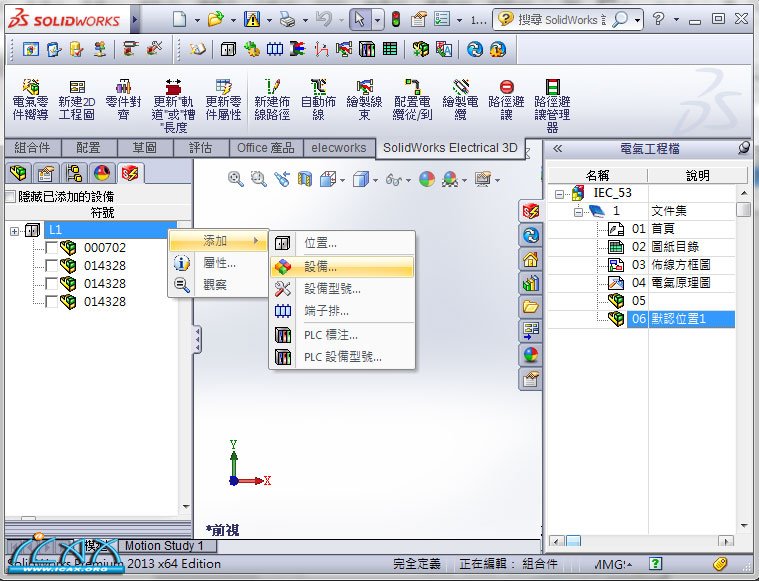Click the 零件對齊 ribbon command
This screenshot has width=759, height=581.
pos(123,100)
